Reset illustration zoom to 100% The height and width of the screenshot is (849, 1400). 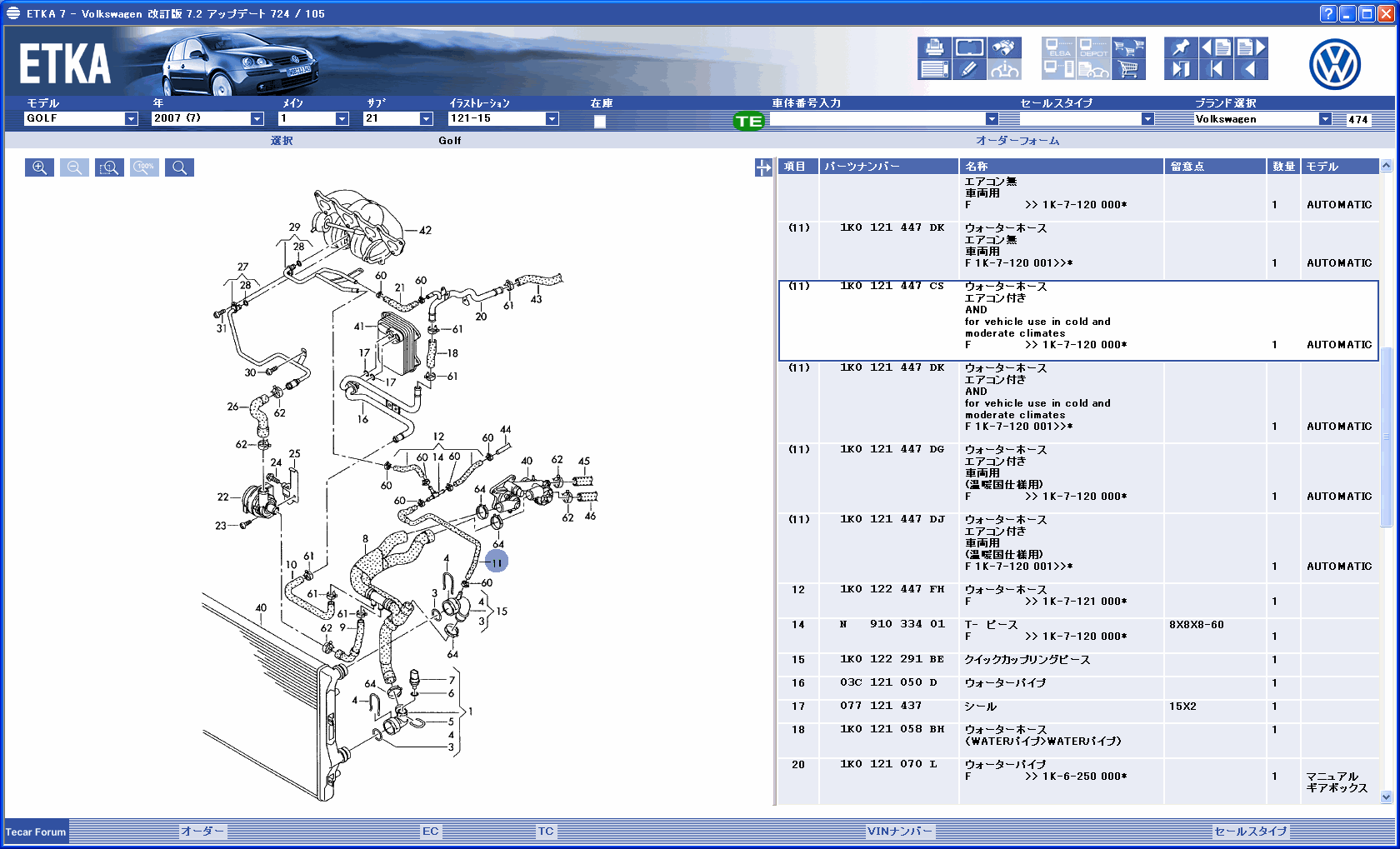point(144,167)
